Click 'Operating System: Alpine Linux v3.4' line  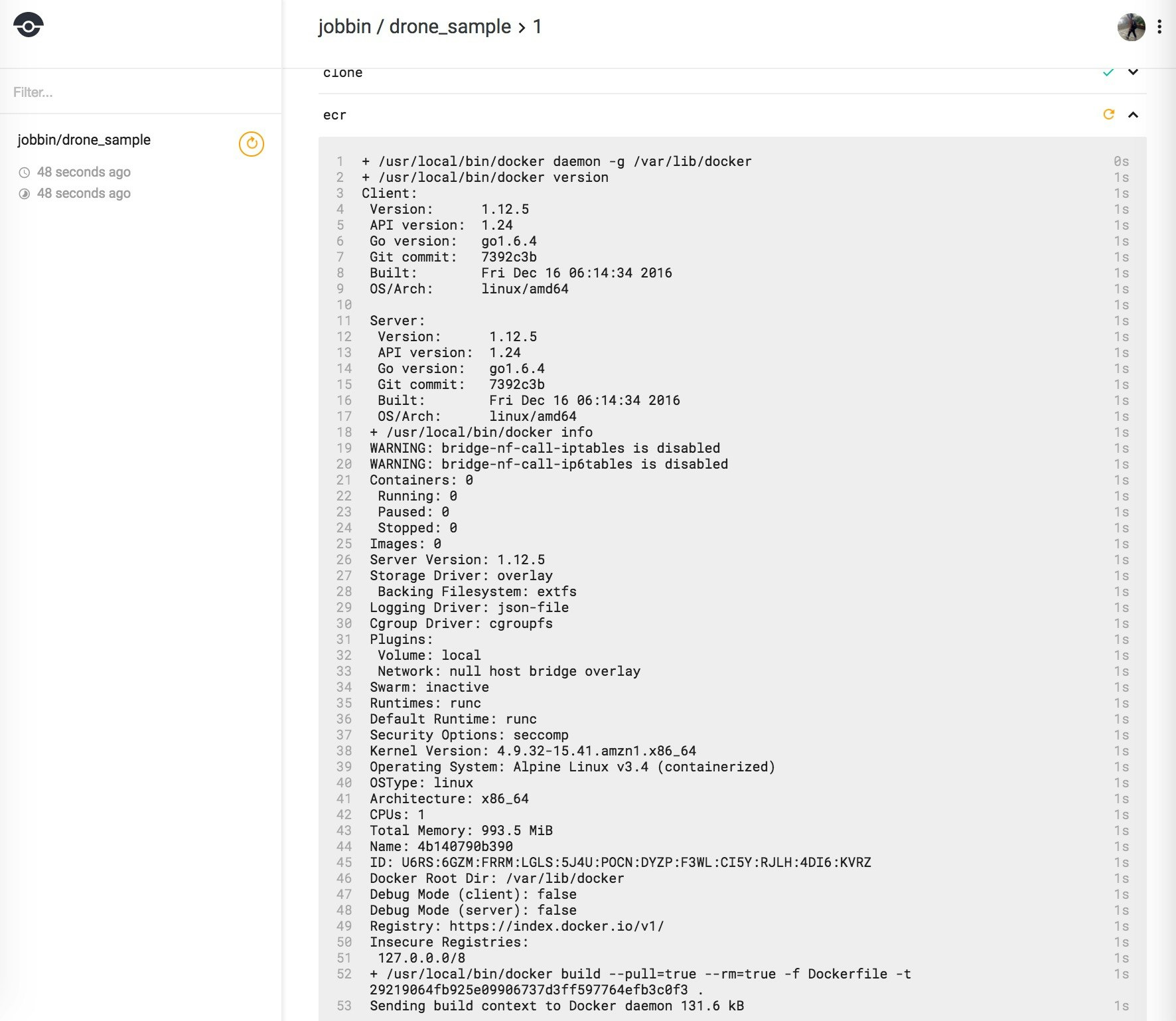pos(573,767)
